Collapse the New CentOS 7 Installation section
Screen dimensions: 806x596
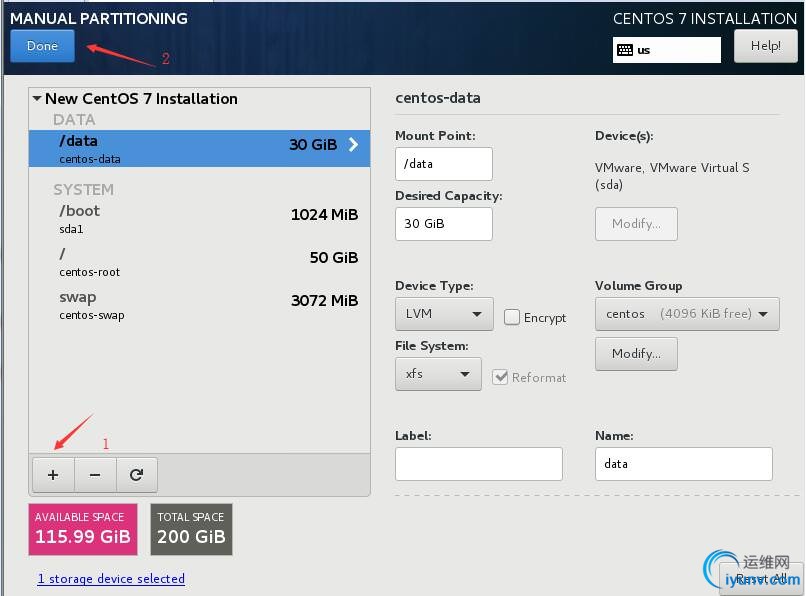[x=37, y=98]
